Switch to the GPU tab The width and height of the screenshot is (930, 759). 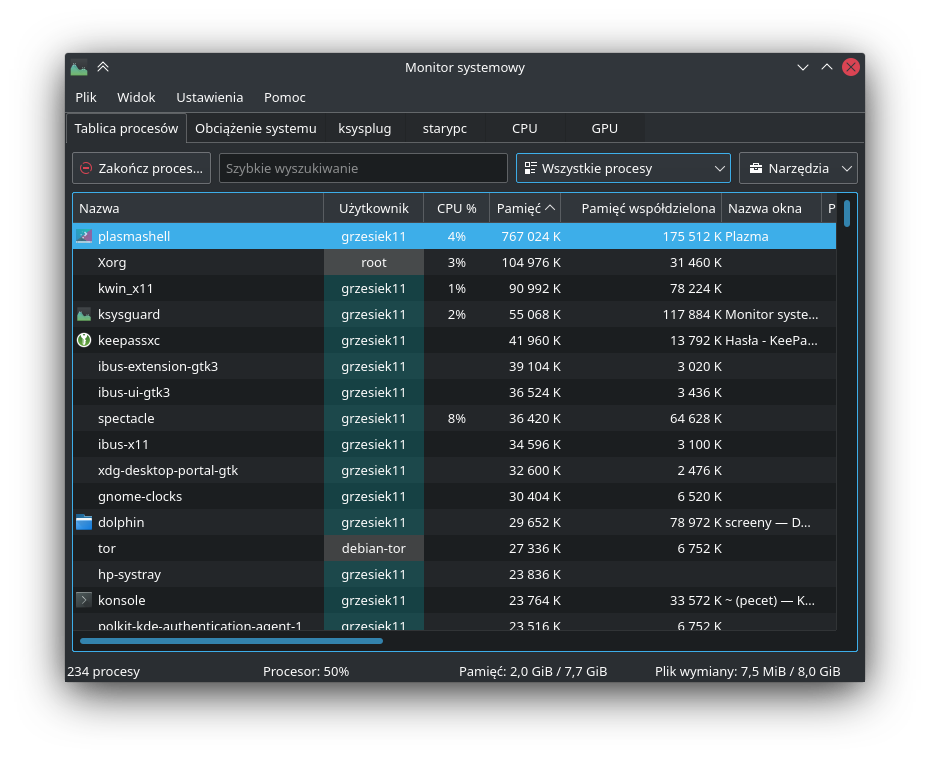pyautogui.click(x=604, y=128)
